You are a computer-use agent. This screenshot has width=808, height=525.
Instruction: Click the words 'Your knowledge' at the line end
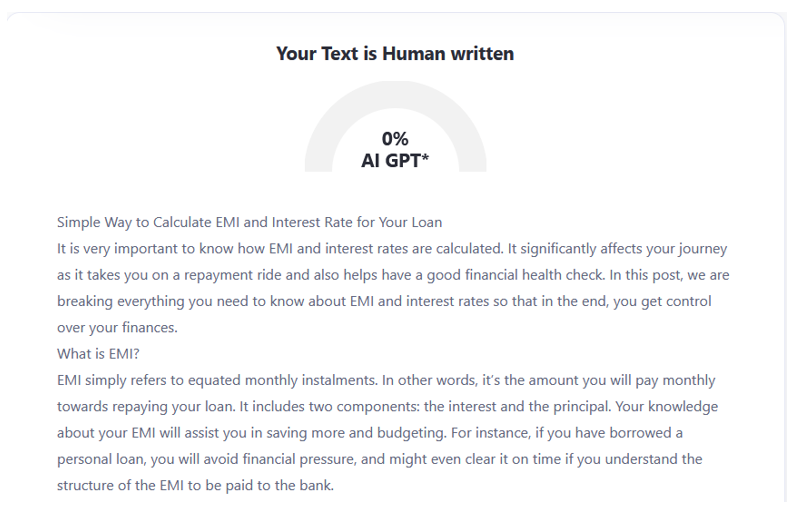coord(666,407)
